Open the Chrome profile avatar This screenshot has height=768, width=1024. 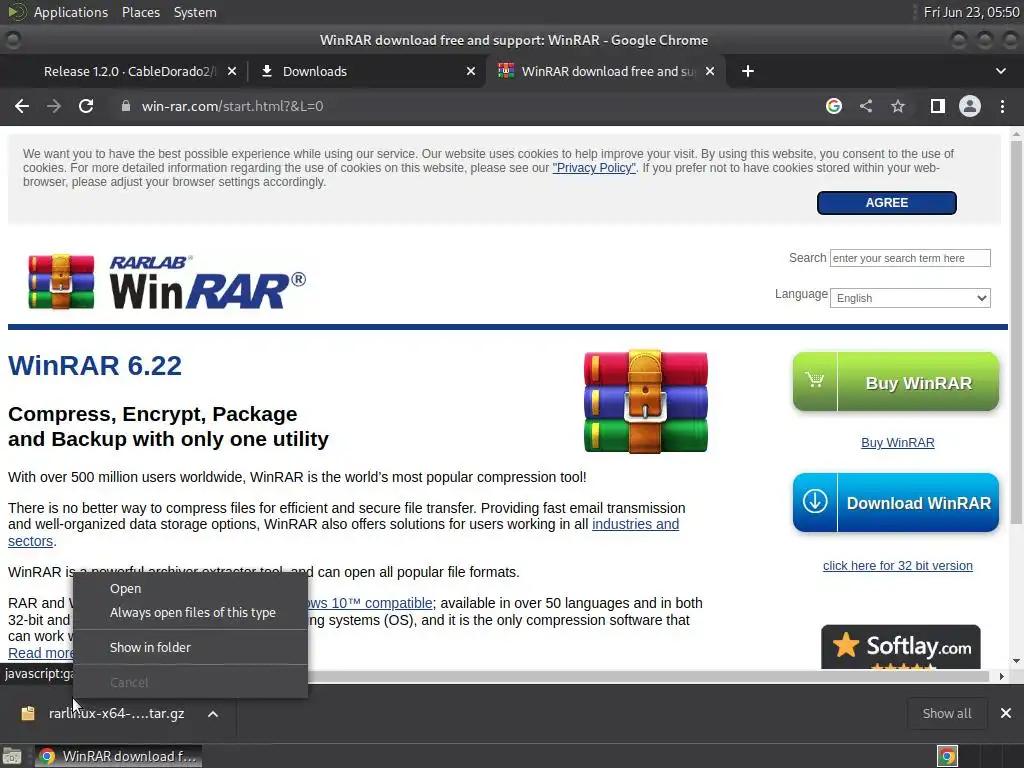[970, 106]
